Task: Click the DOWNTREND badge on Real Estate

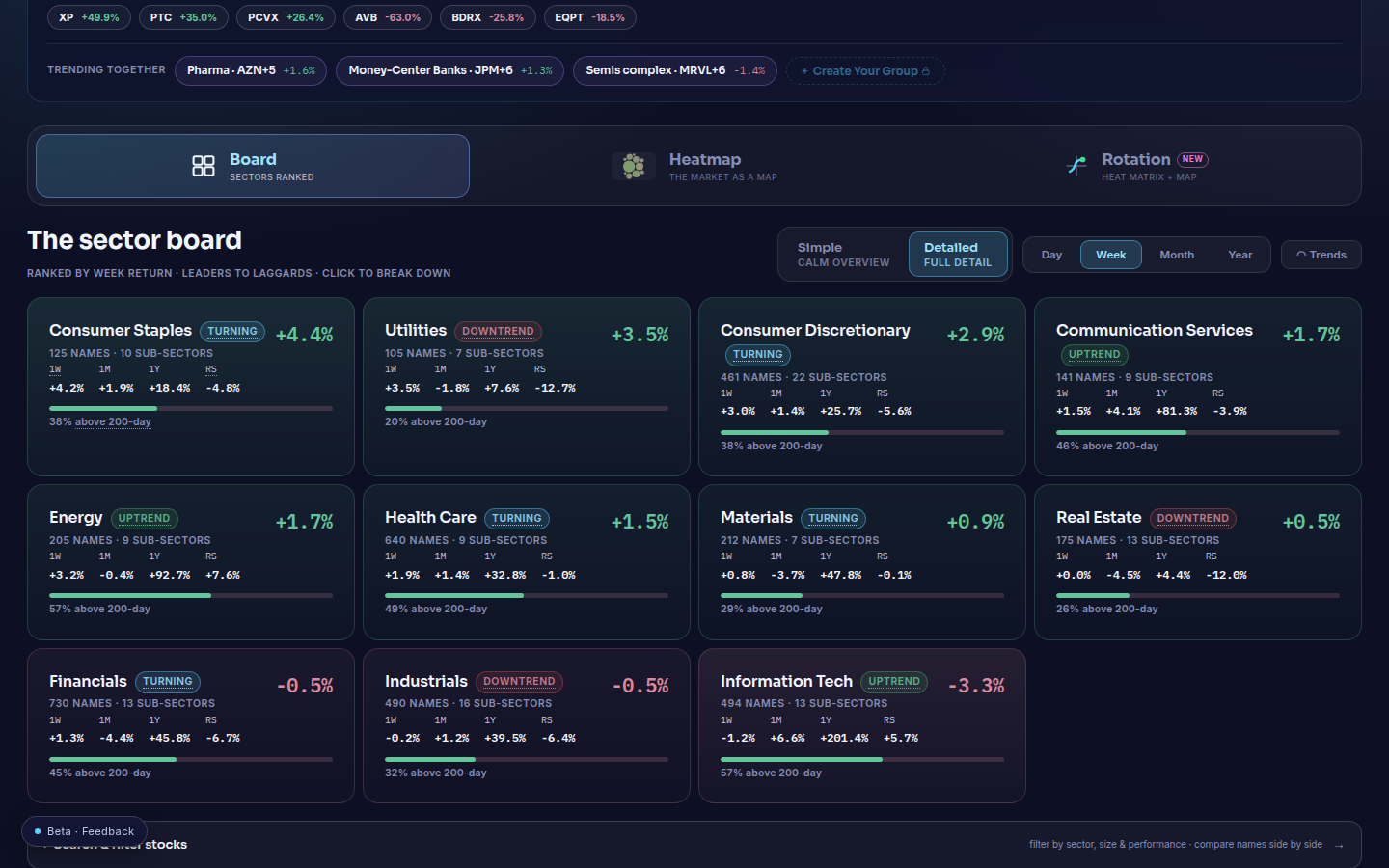Action: [1193, 518]
